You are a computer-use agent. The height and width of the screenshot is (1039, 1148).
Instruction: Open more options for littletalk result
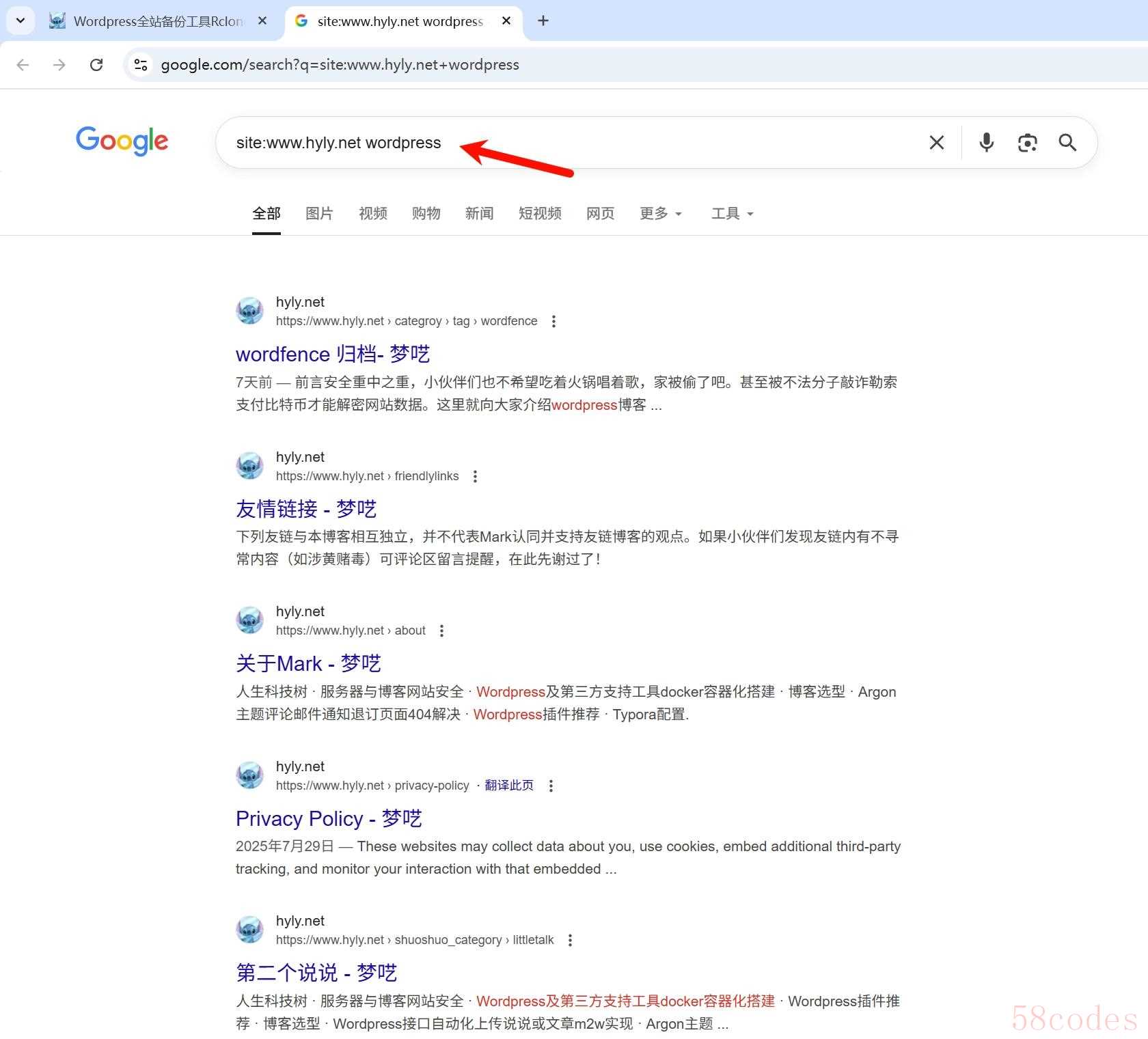(x=570, y=940)
